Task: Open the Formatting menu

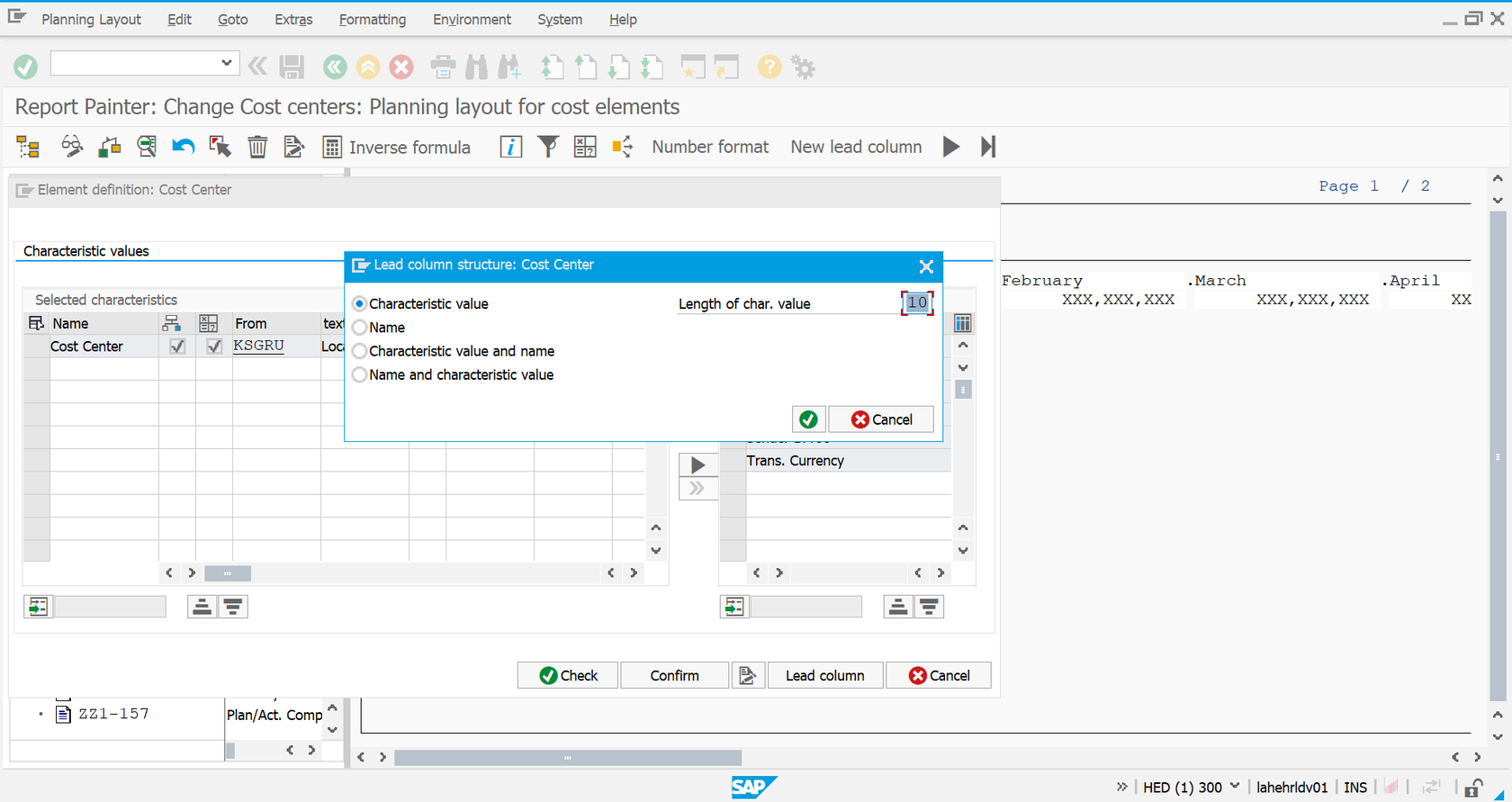Action: [x=372, y=19]
